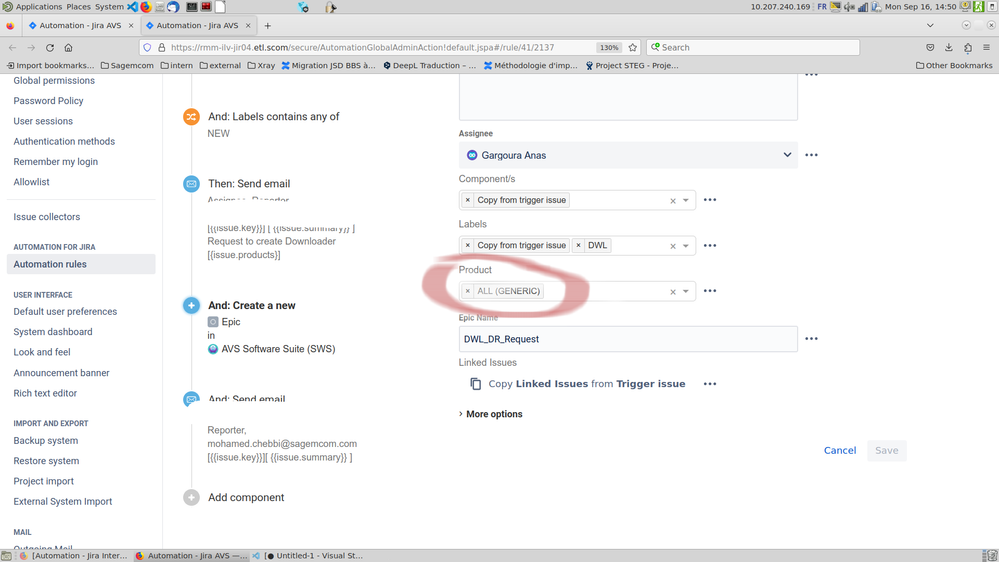Open the Firefox extensions menu
This screenshot has height=562, width=999.
coord(968,48)
